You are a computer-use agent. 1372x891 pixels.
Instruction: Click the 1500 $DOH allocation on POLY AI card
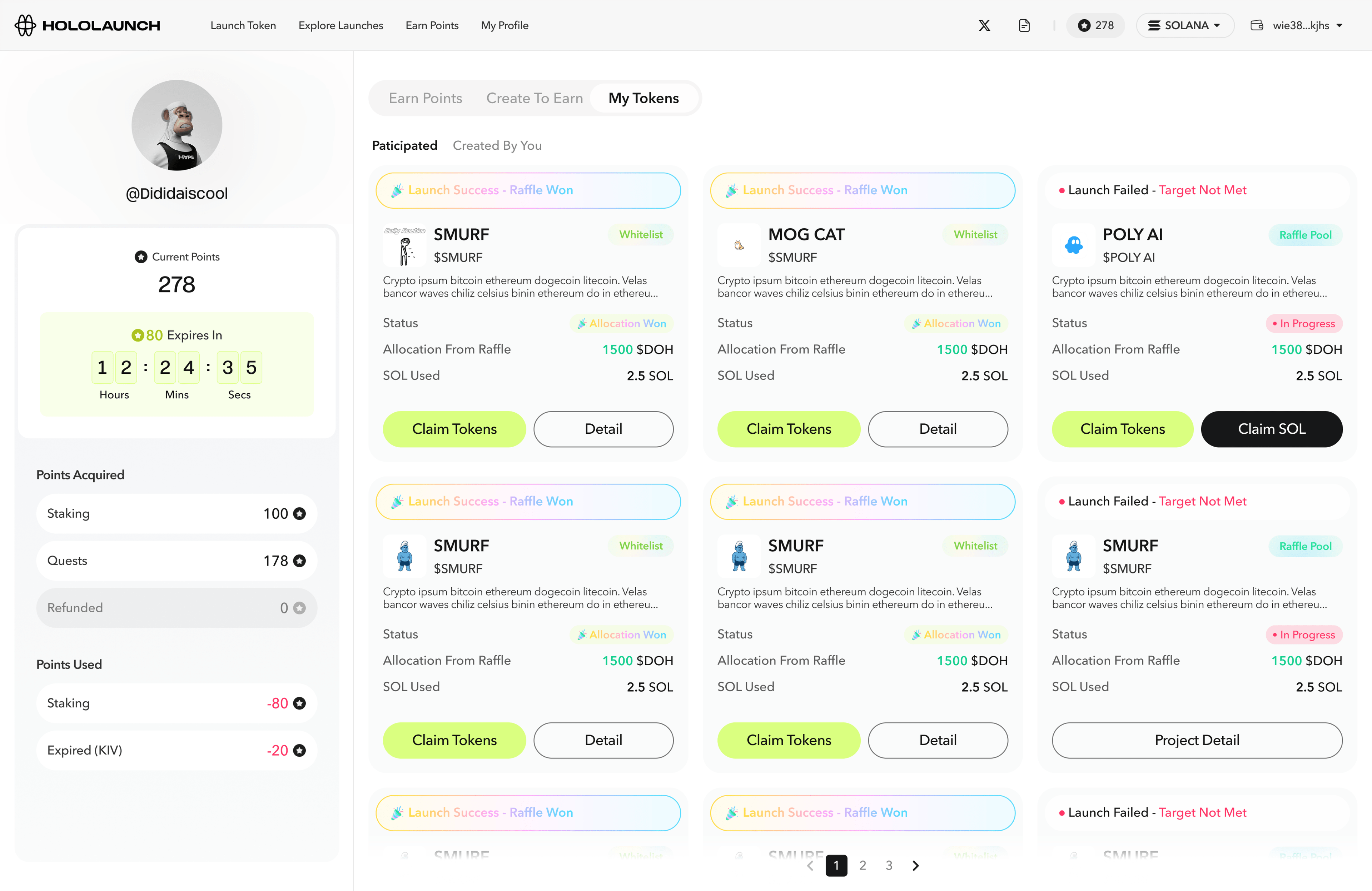click(1306, 349)
